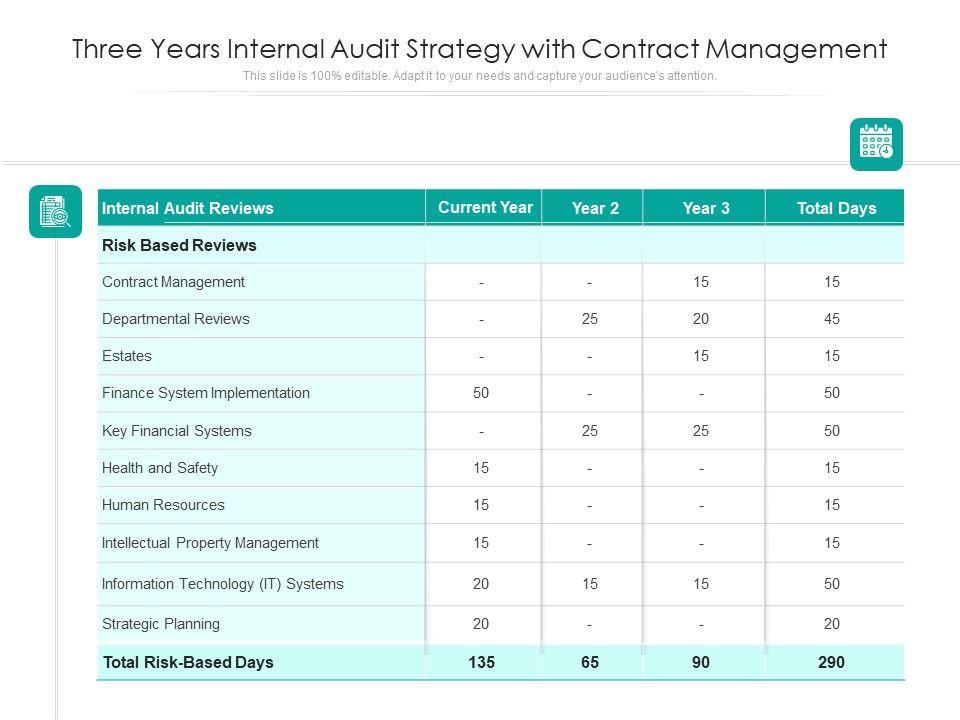The height and width of the screenshot is (720, 960).
Task: Select the Strategic Planning row label
Action: (161, 624)
